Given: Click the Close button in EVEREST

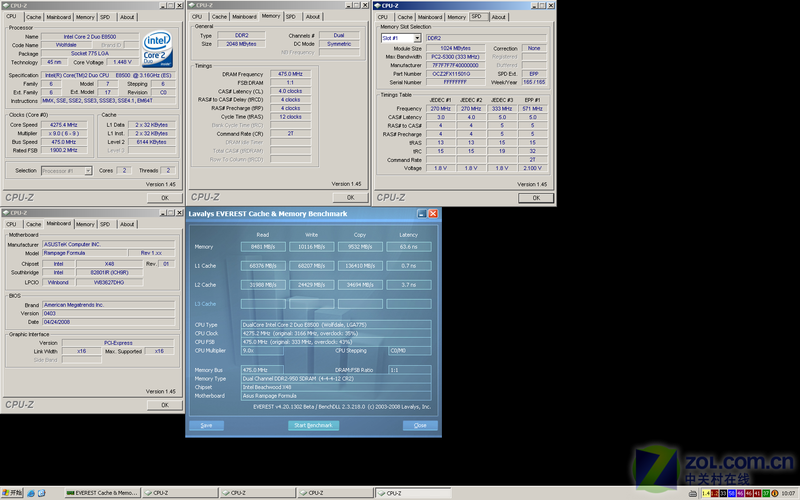Looking at the screenshot, I should 420,425.
